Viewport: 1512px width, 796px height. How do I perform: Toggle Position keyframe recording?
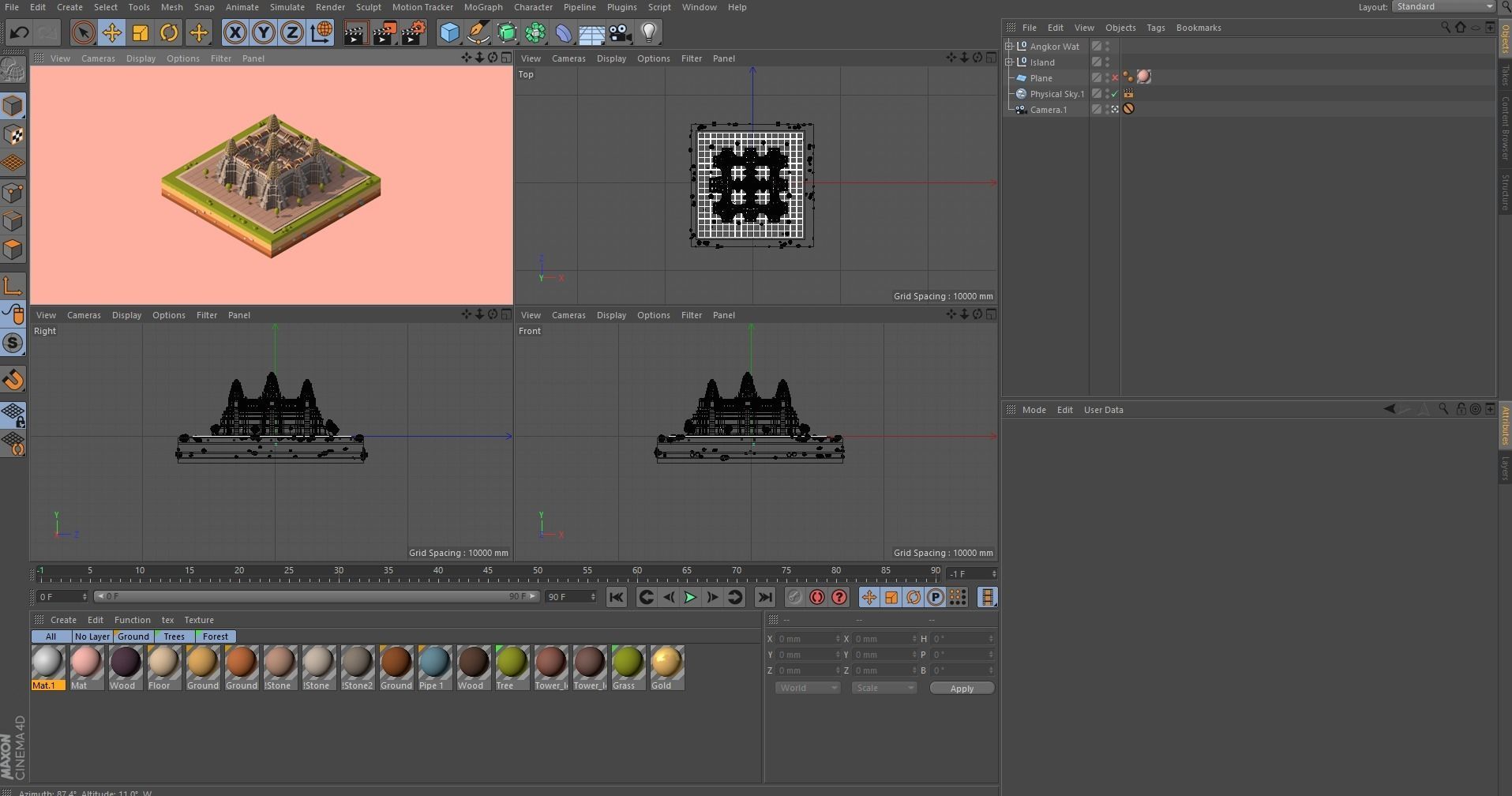(x=869, y=597)
